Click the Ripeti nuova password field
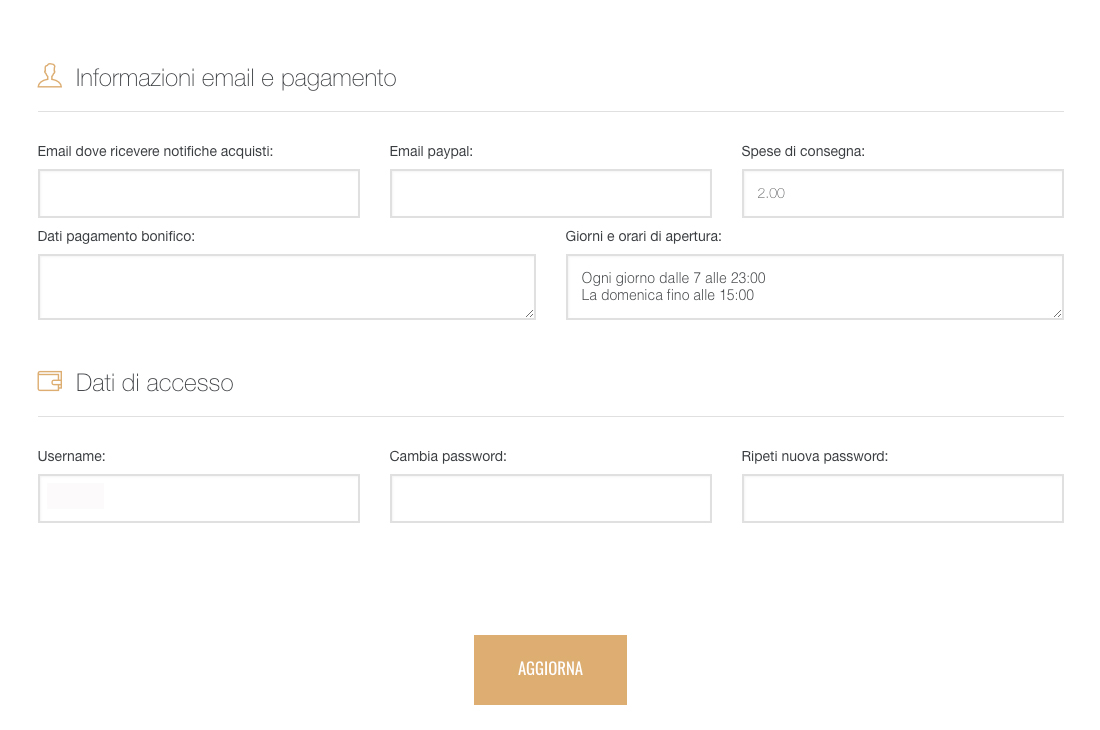This screenshot has height=730, width=1100. 903,499
